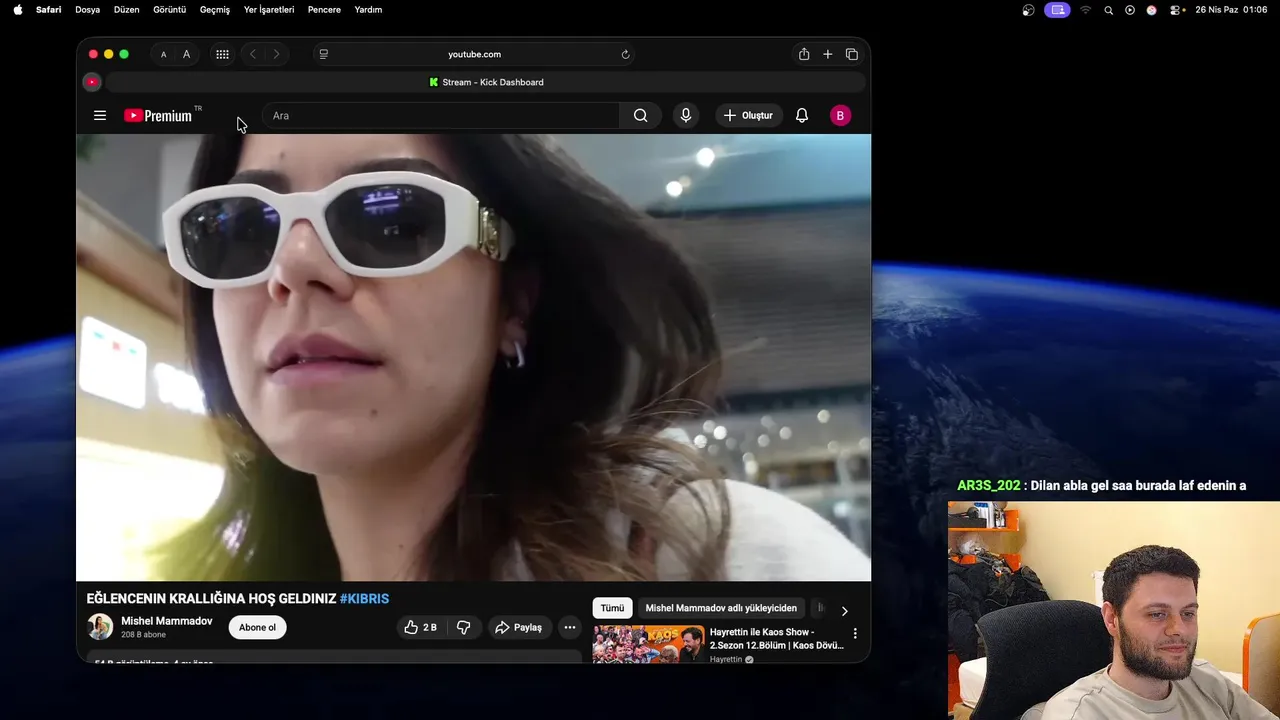Open Spotlight search in menu bar
The image size is (1280, 720).
[1108, 10]
